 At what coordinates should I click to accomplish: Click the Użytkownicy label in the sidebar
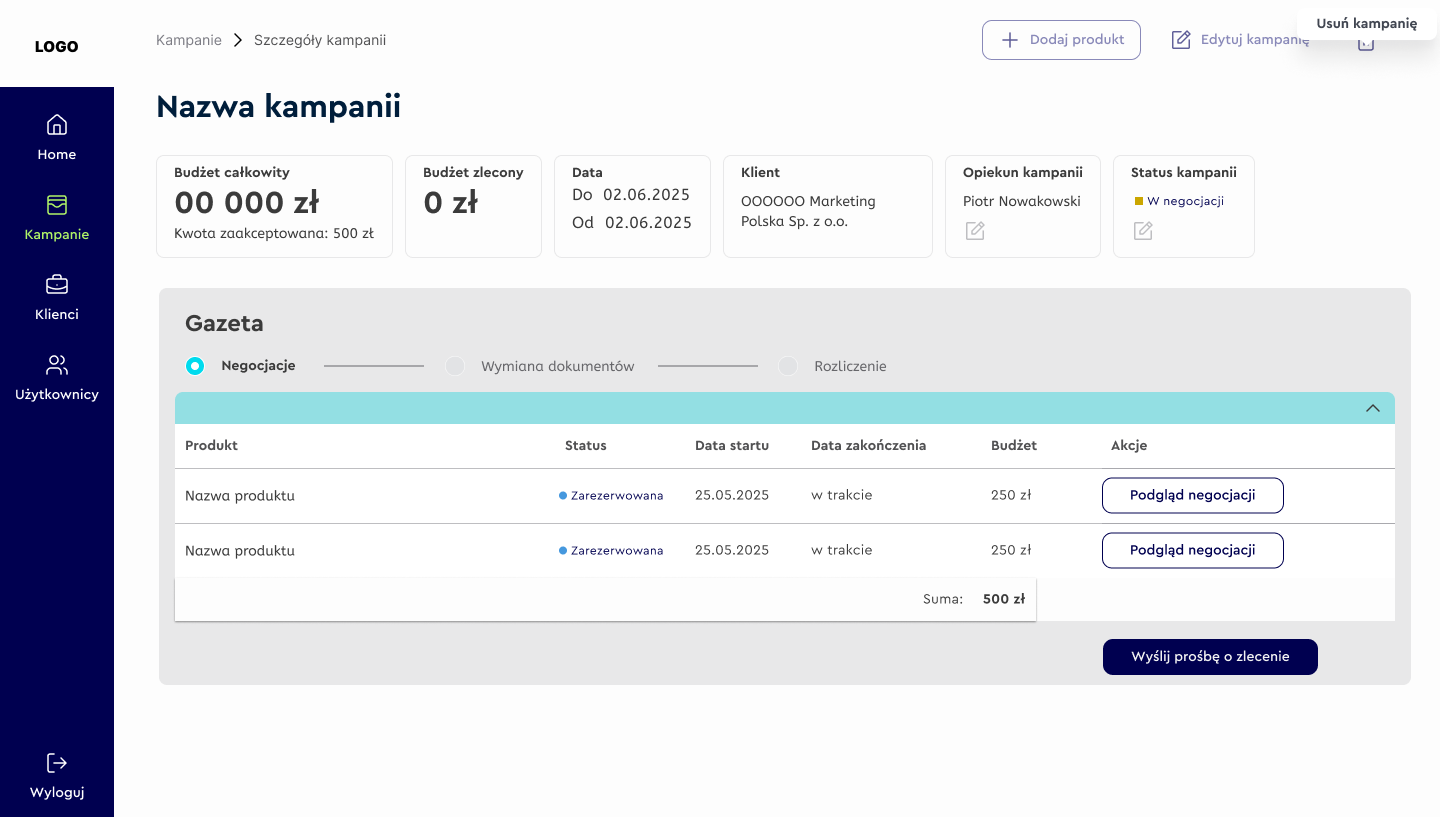[57, 394]
